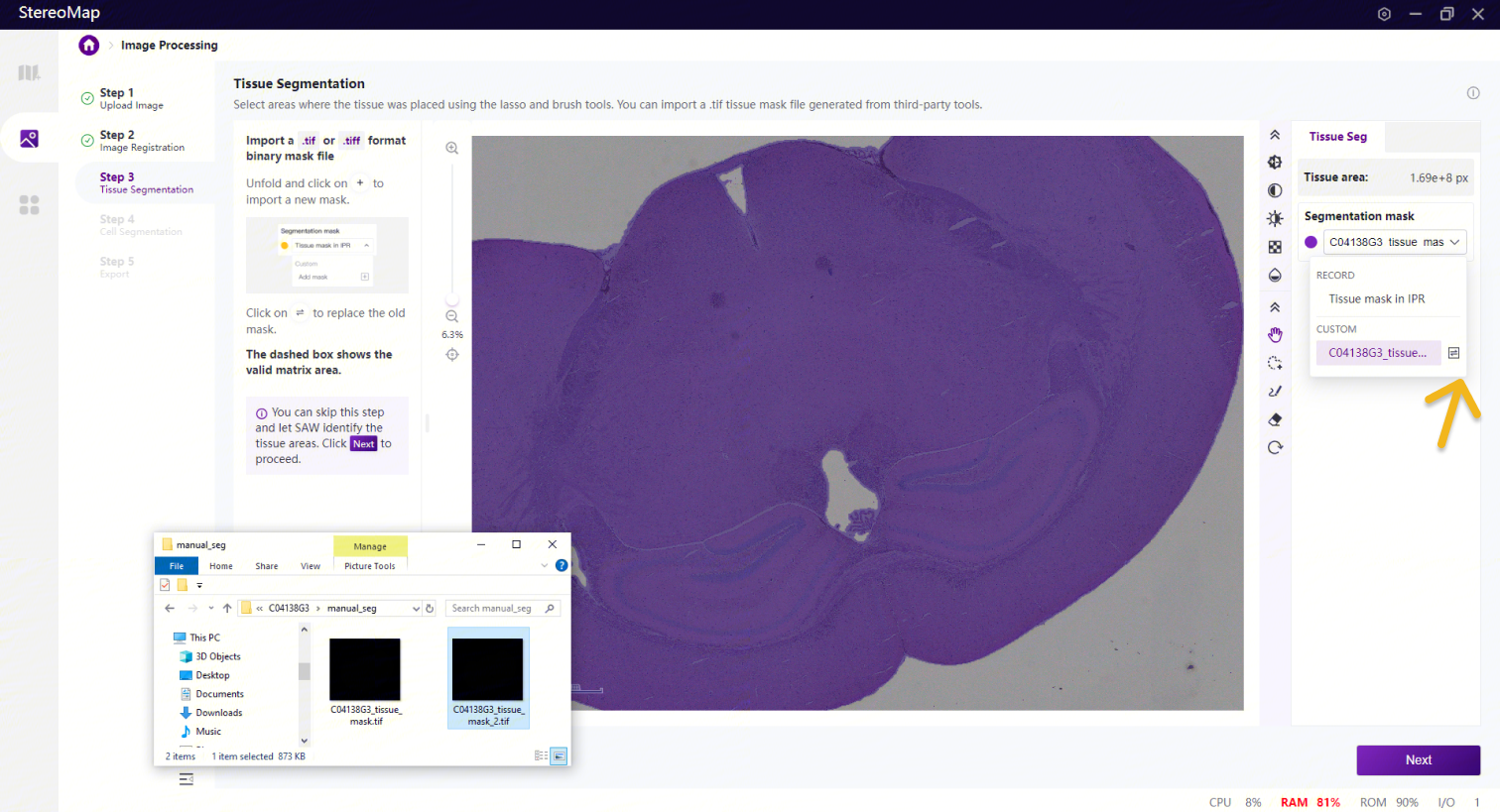Image resolution: width=1500 pixels, height=812 pixels.
Task: Go to Step 1 Upload Image
Action: [x=132, y=98]
